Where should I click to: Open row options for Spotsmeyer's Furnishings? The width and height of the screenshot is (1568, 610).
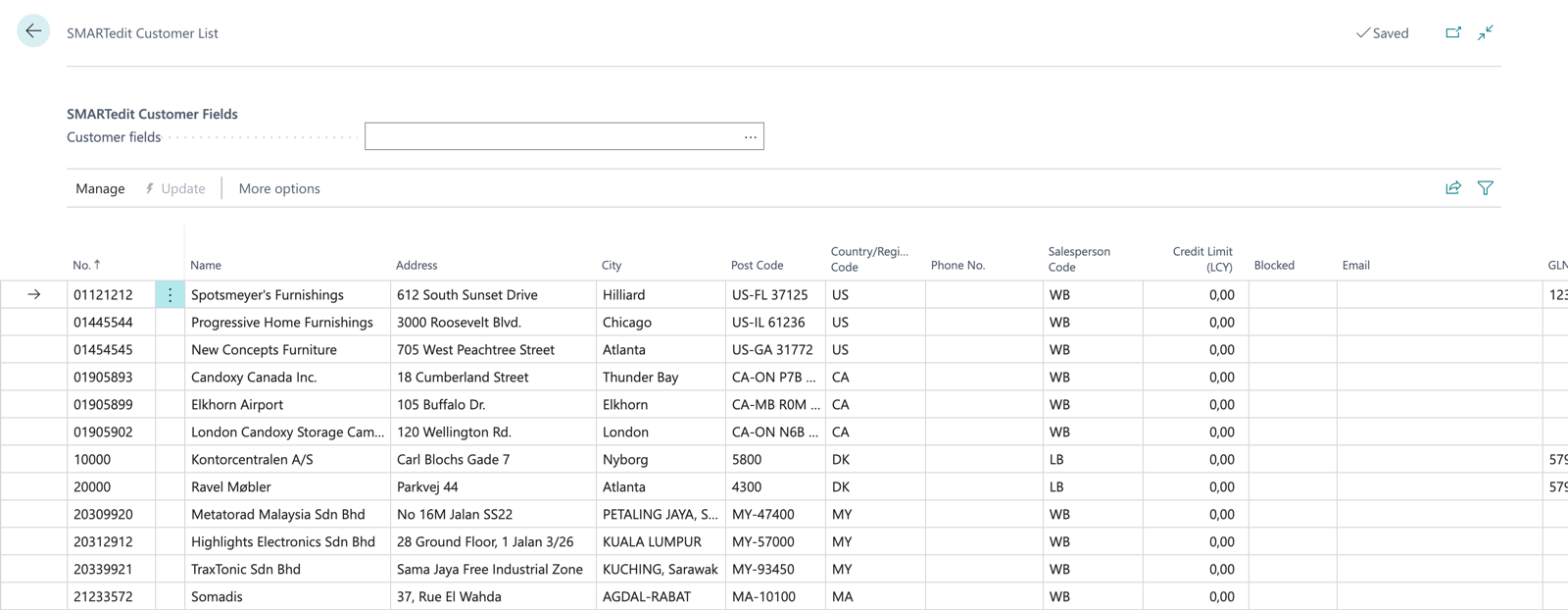(170, 295)
